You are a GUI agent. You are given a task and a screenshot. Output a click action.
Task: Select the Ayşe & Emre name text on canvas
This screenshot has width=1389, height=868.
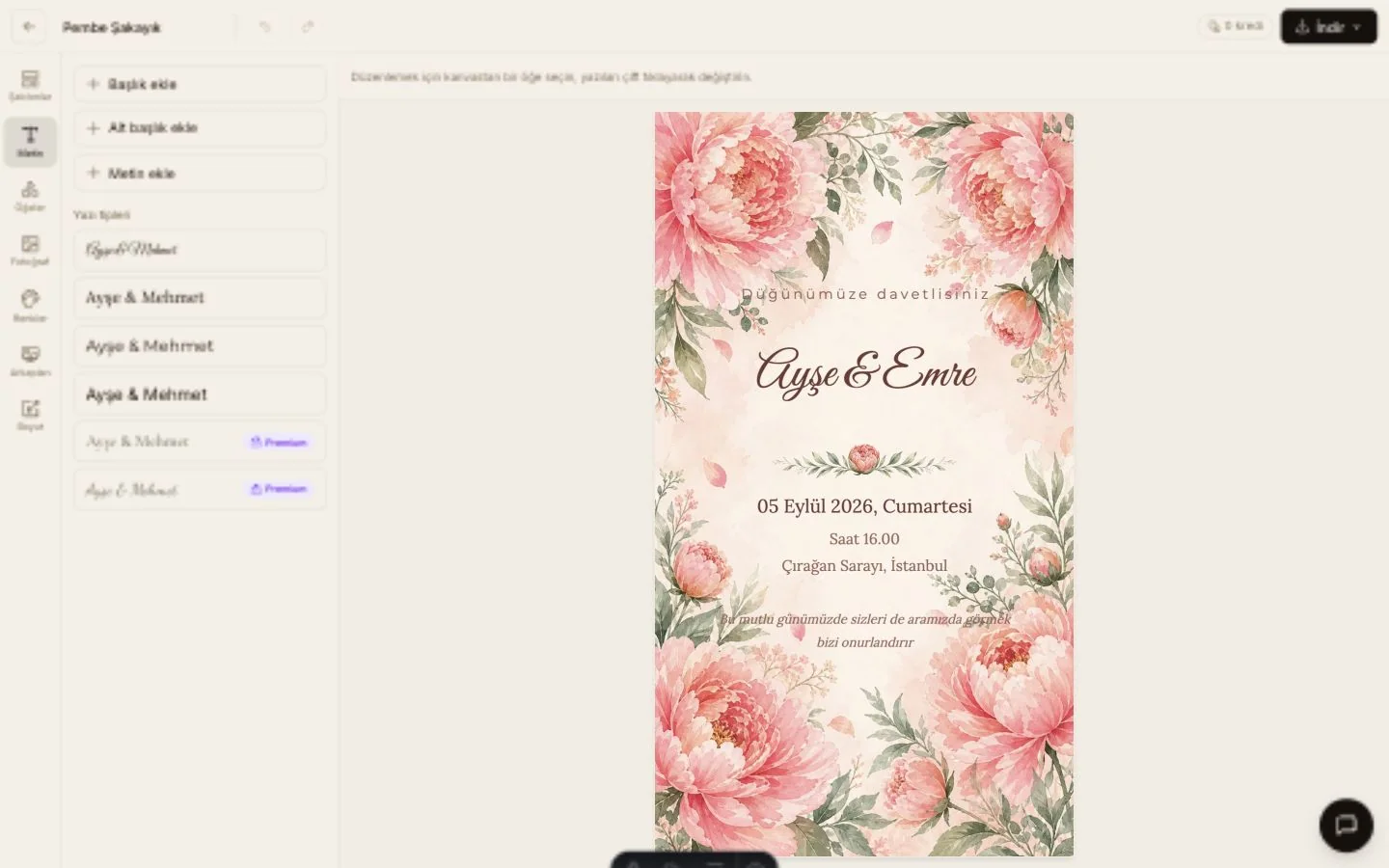pos(865,371)
